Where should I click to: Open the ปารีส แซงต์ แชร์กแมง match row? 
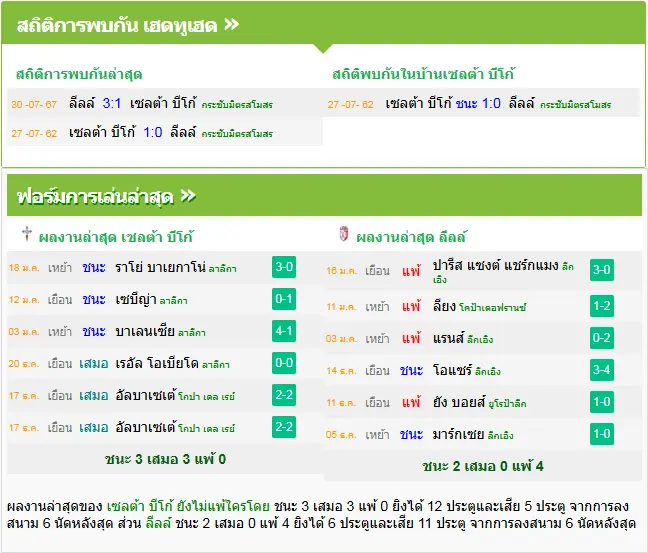click(483, 270)
